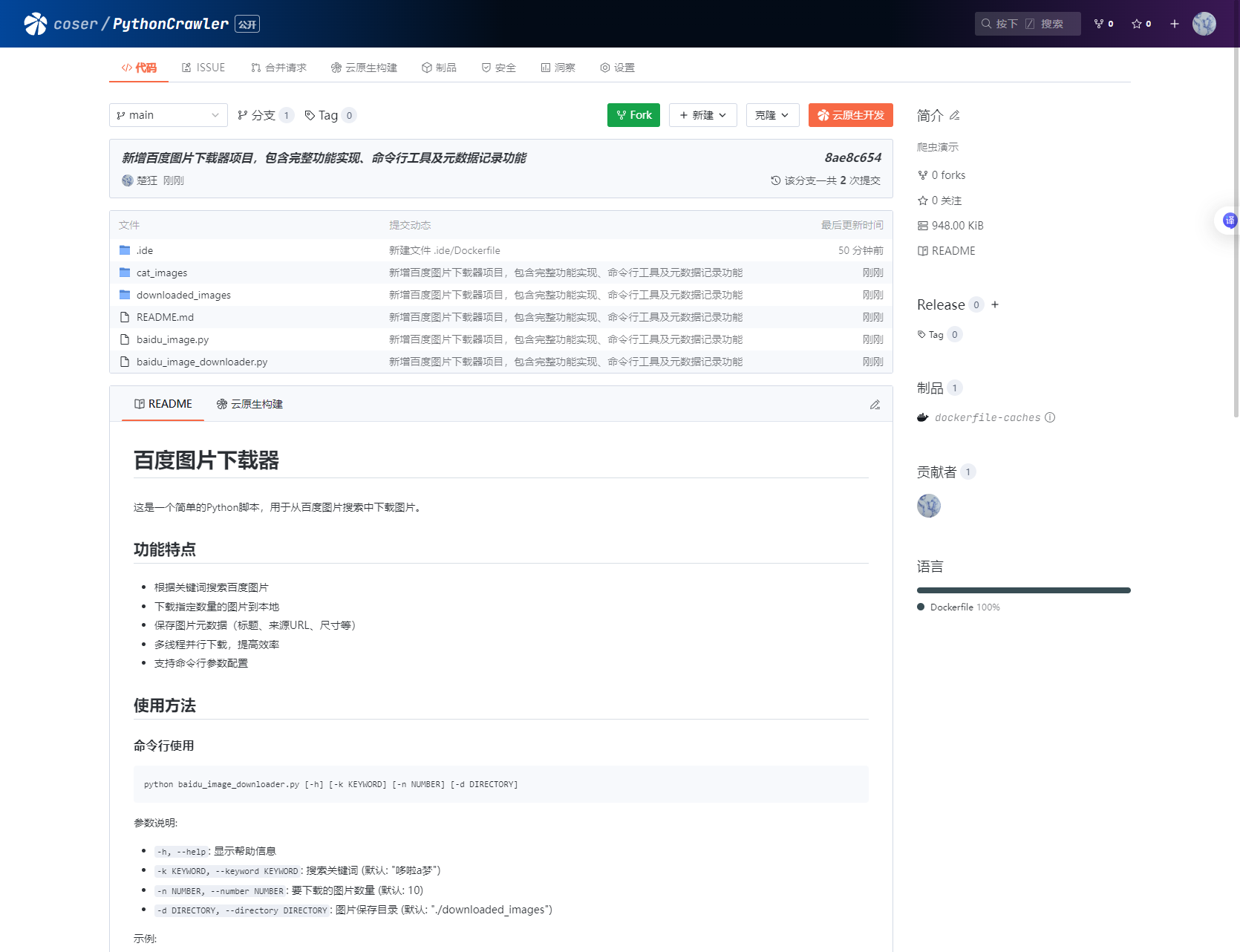This screenshot has height=952, width=1240.
Task: Open the baidu_image.py file
Action: pos(172,339)
